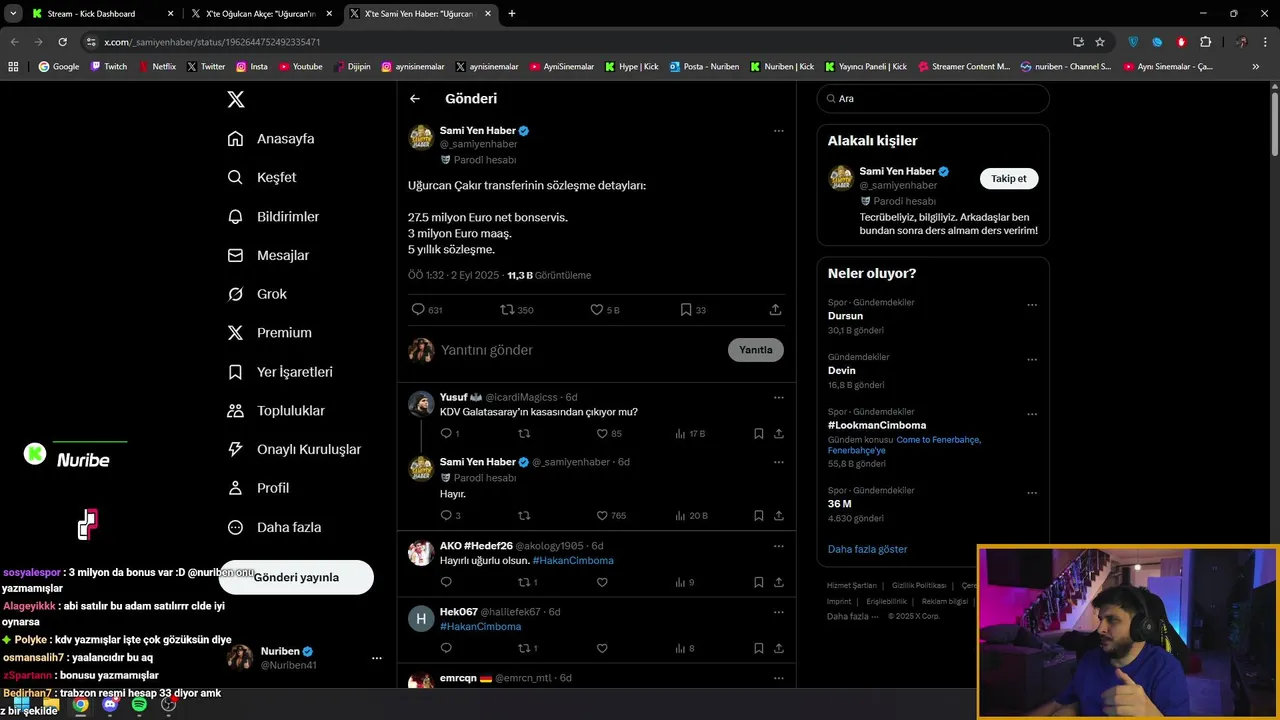
Task: Open Twitch bookmark
Action: click(109, 67)
